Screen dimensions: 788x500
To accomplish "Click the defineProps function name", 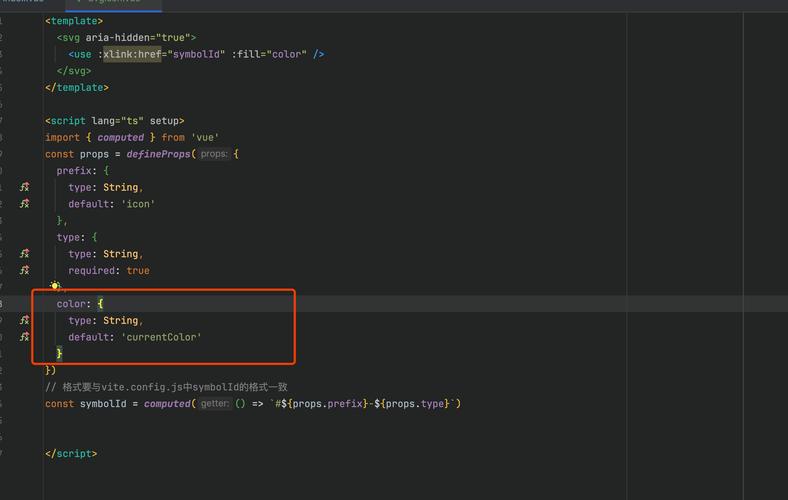I will (x=159, y=154).
